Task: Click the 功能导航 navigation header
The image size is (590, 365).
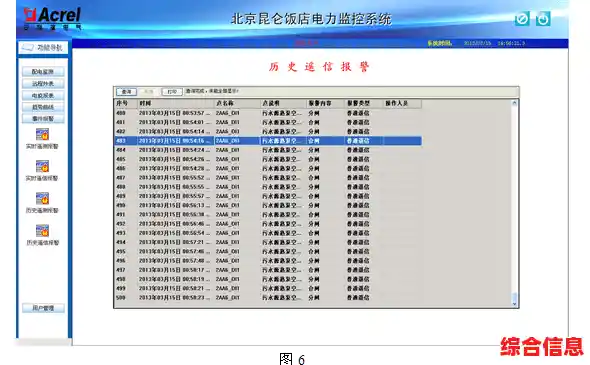Action: tap(43, 47)
